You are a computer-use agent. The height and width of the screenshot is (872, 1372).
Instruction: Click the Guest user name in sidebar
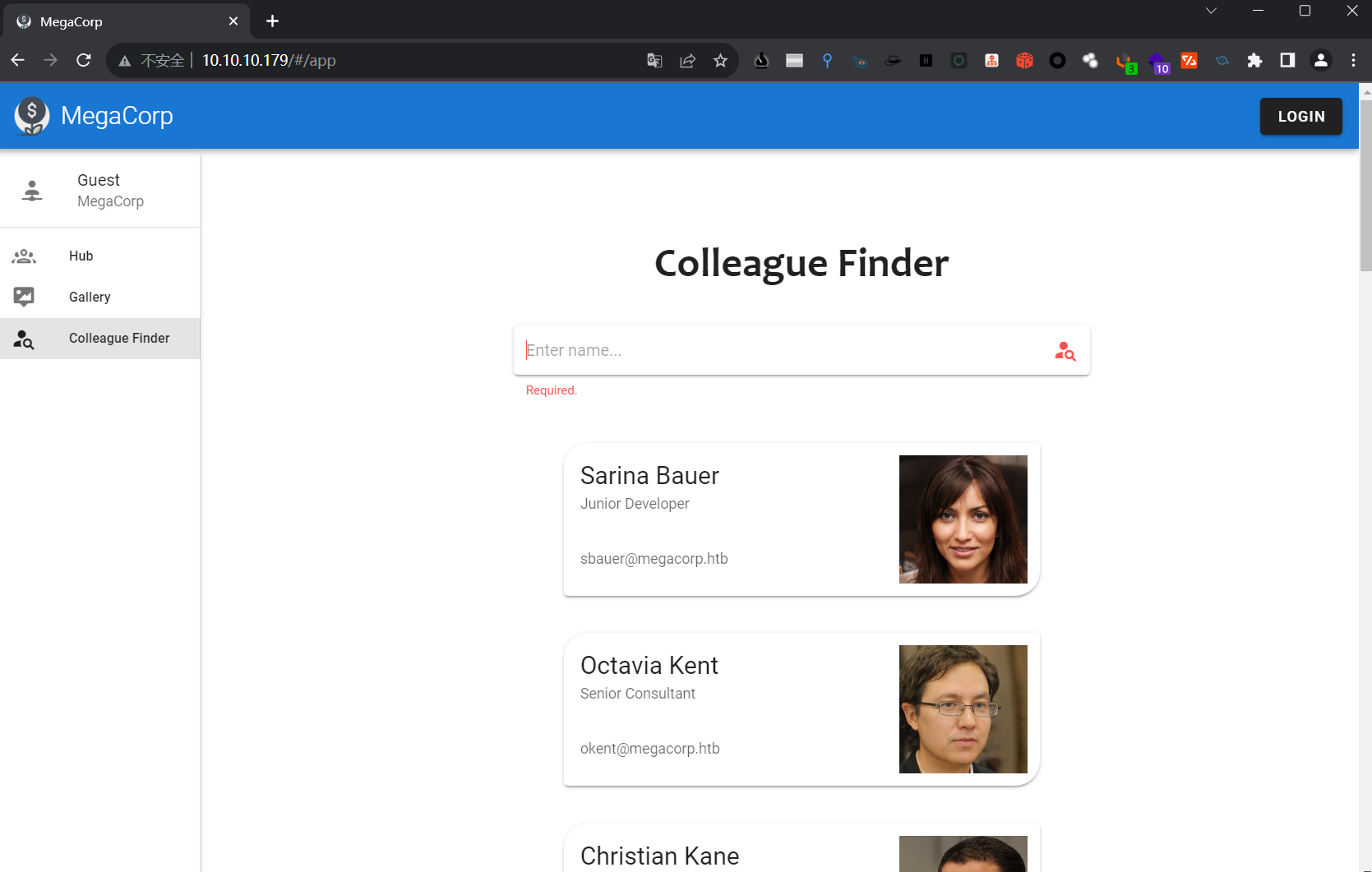click(99, 180)
